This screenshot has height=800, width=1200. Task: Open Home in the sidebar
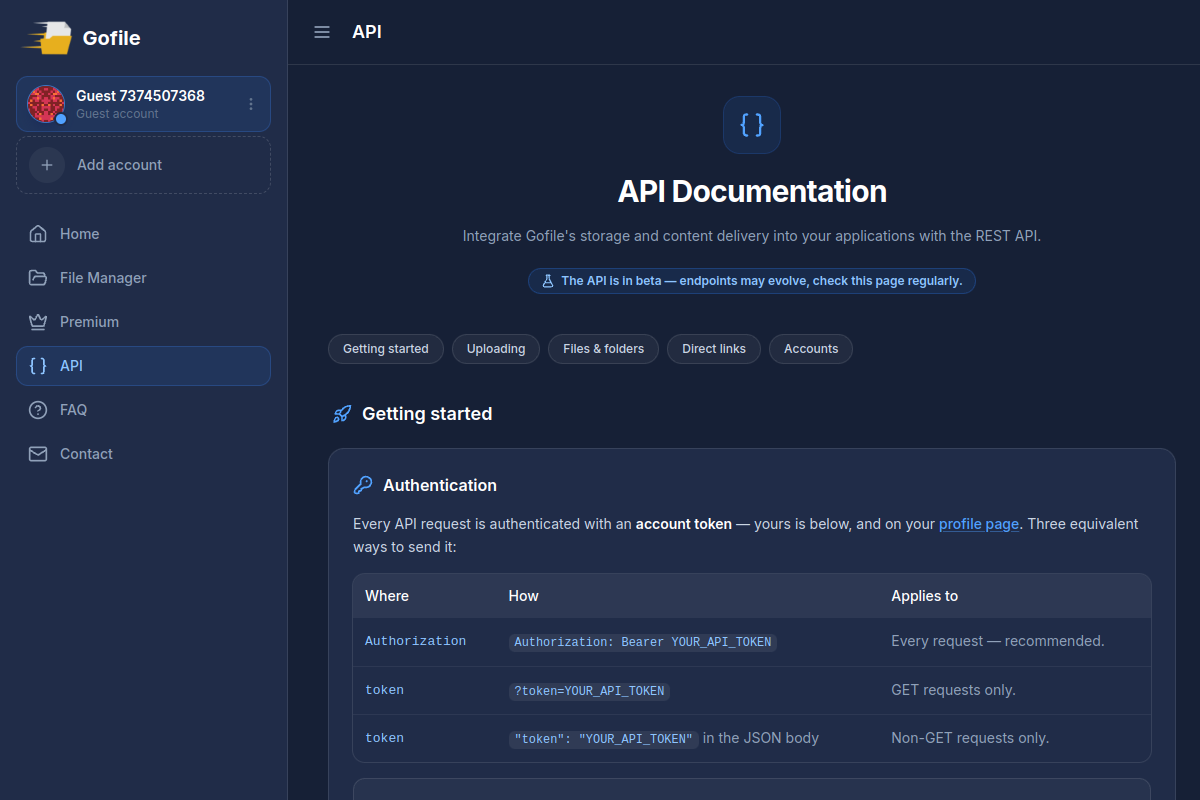point(143,234)
